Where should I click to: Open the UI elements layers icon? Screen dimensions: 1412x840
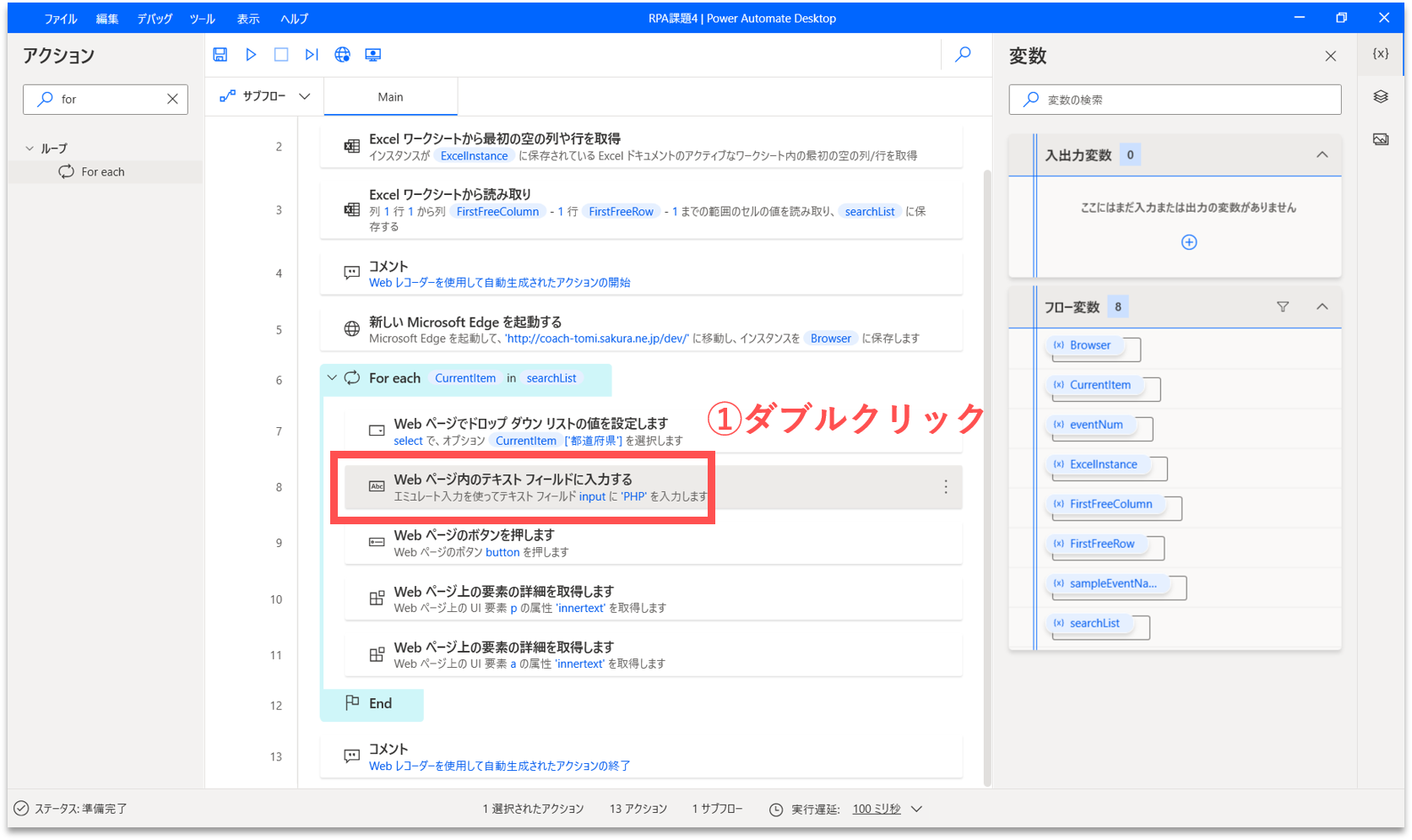[1381, 96]
